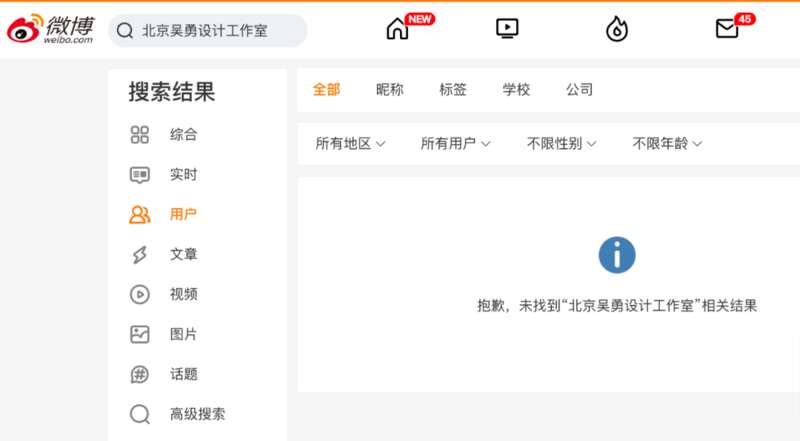Expand the 所有地区 dropdown

350,143
